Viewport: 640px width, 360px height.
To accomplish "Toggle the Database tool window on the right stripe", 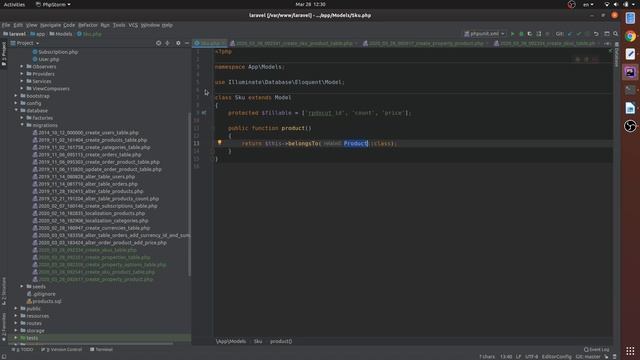I will tap(616, 55).
